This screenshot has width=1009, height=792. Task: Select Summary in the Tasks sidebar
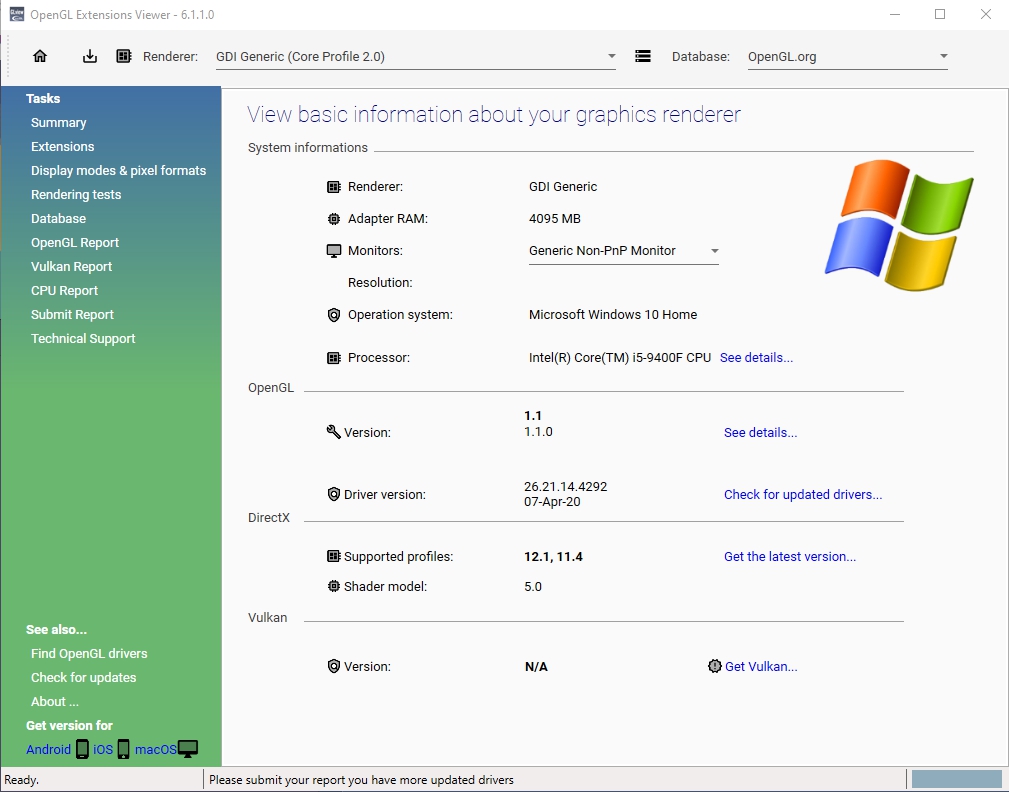point(59,122)
